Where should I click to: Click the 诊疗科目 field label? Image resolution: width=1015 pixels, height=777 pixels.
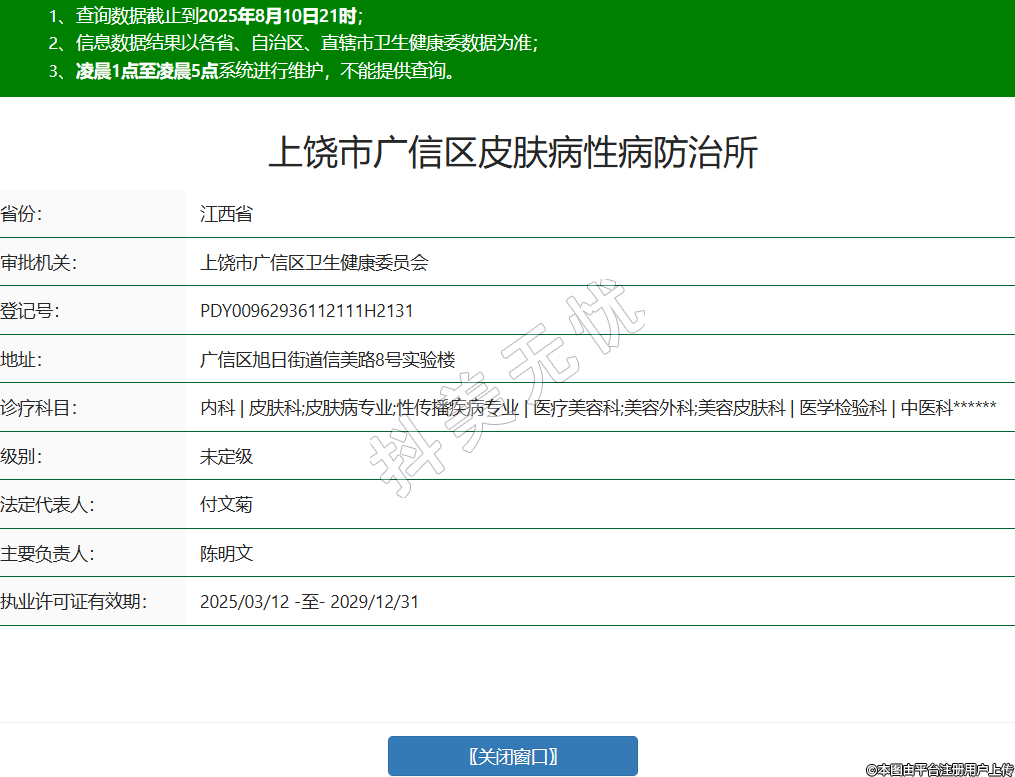coord(39,408)
